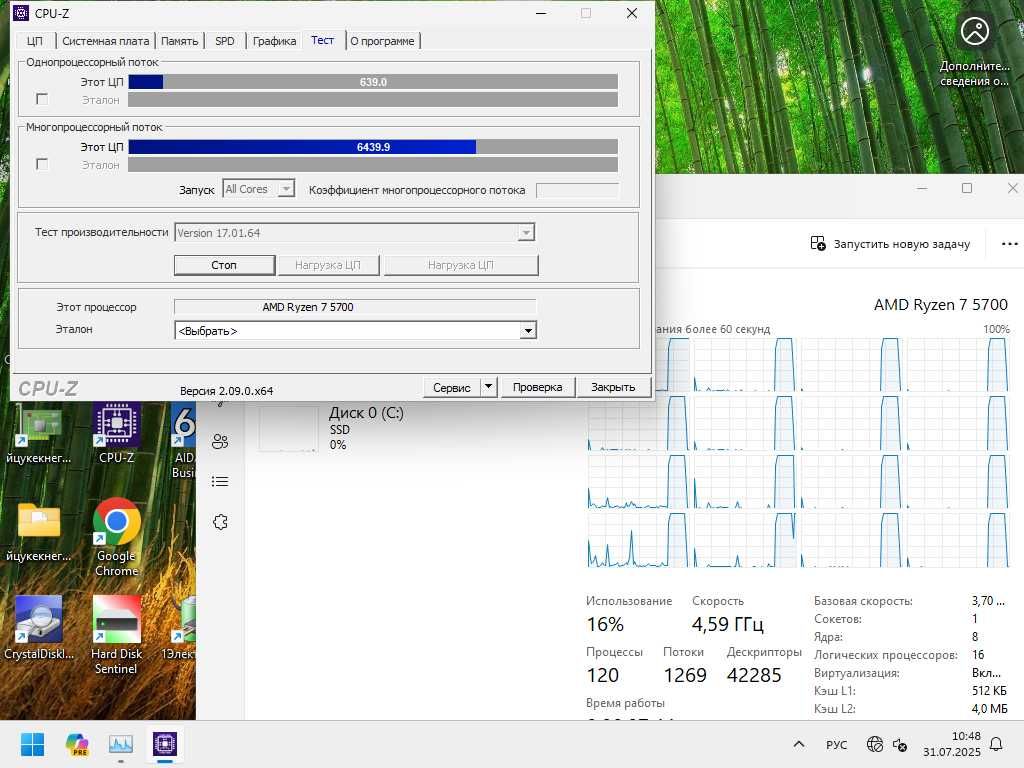Click the muted volume tray icon
Viewport: 1024px width, 768px height.
tap(900, 744)
